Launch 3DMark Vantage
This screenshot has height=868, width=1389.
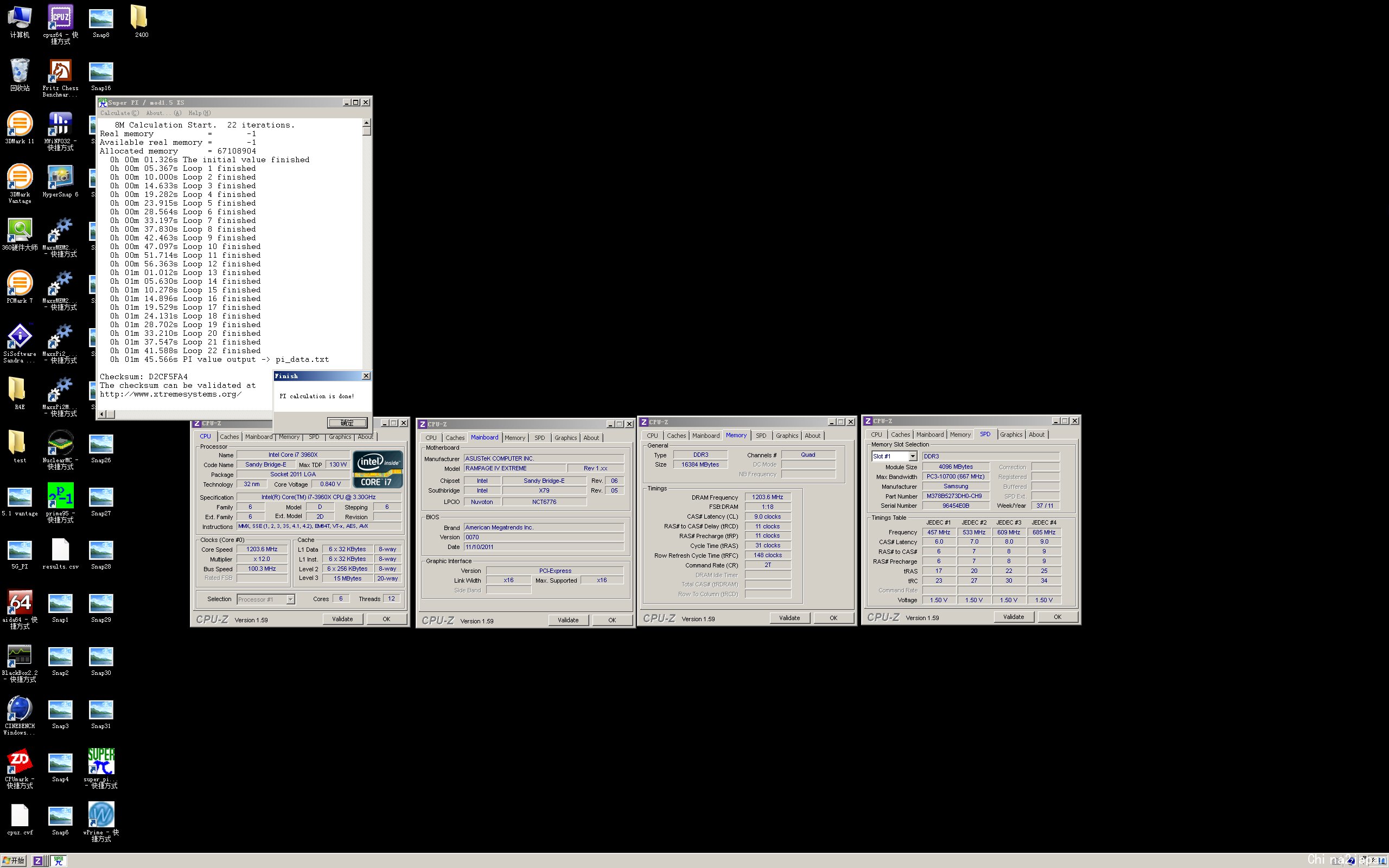(20, 184)
